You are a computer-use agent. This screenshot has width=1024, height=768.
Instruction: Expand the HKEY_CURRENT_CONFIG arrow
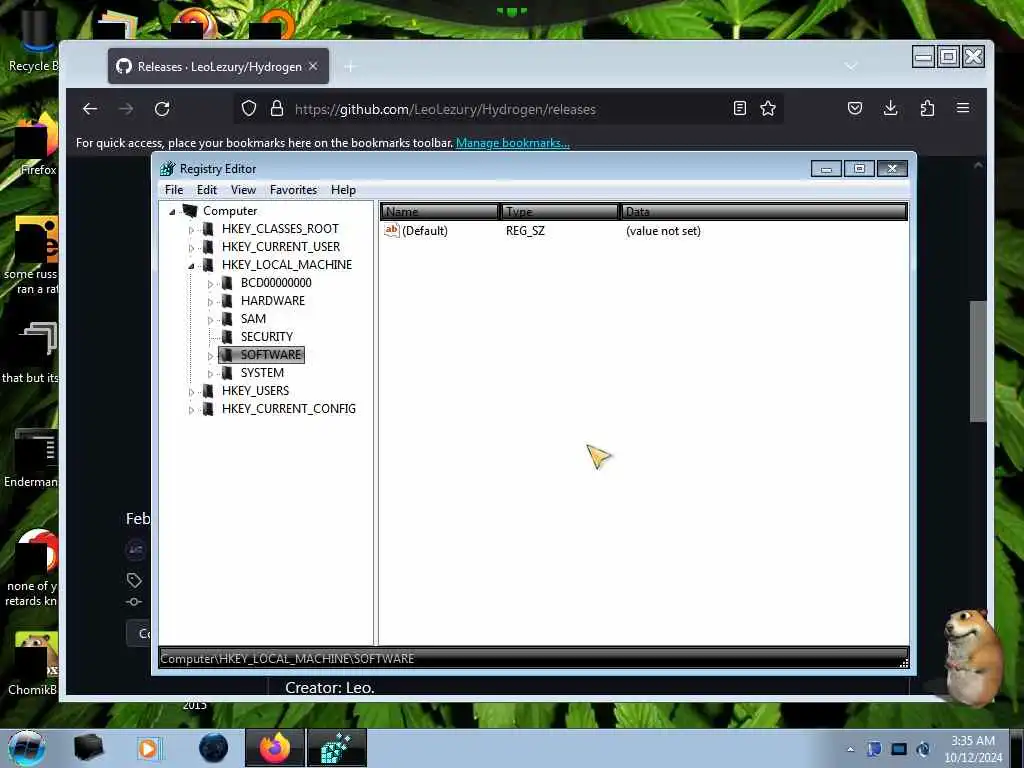[x=191, y=410]
